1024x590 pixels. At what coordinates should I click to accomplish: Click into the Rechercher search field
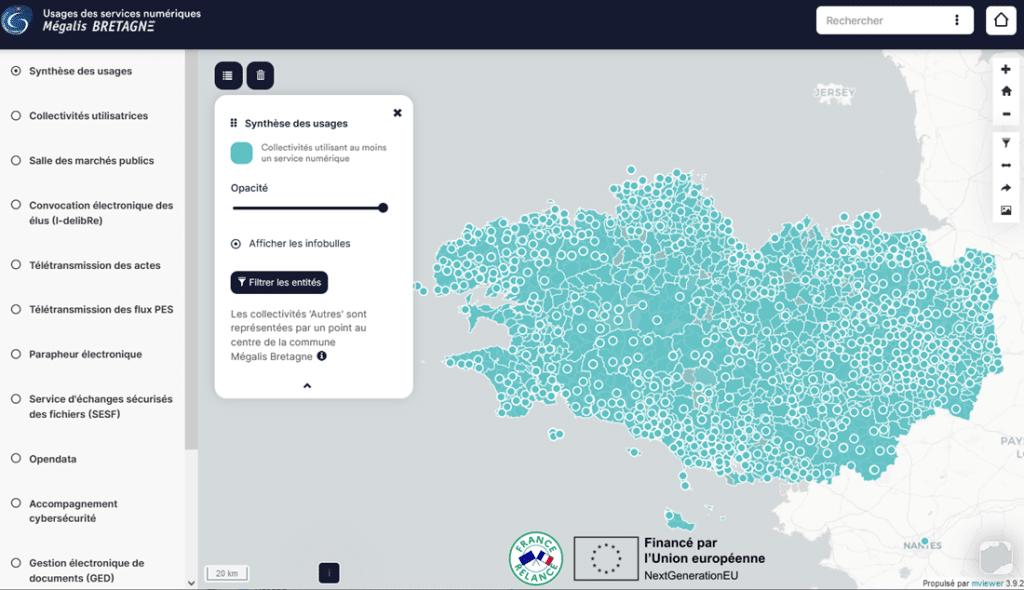tap(882, 20)
